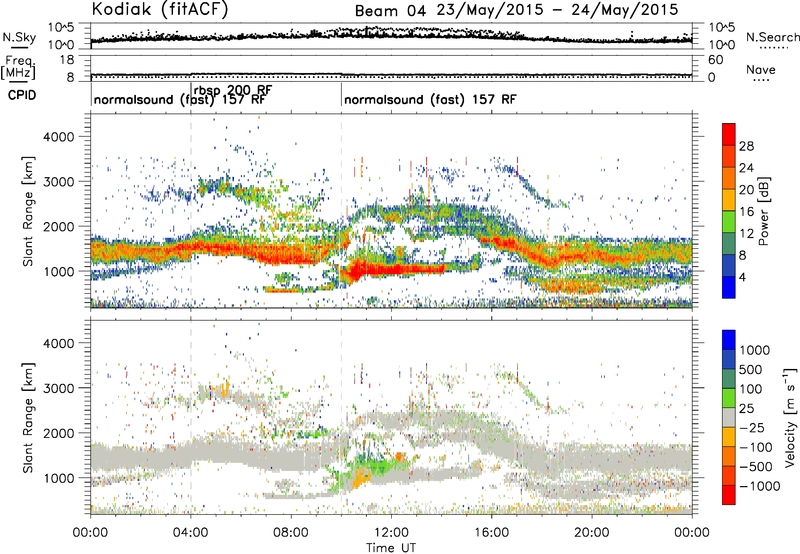The image size is (800, 554).
Task: Click the green-orange velocity patch near 11:00
Action: [x=370, y=472]
